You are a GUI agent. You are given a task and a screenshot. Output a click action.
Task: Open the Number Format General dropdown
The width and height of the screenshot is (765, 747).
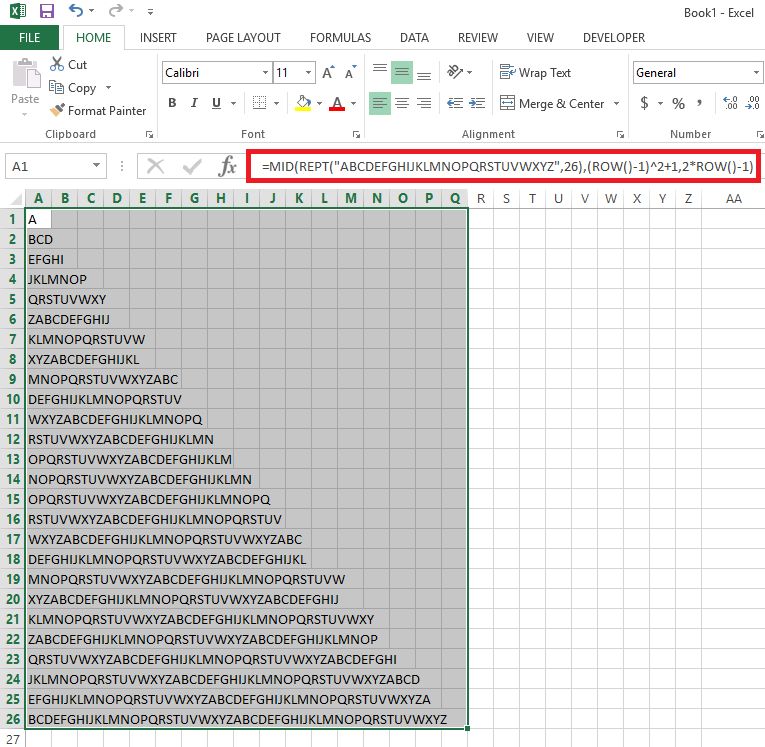[756, 73]
